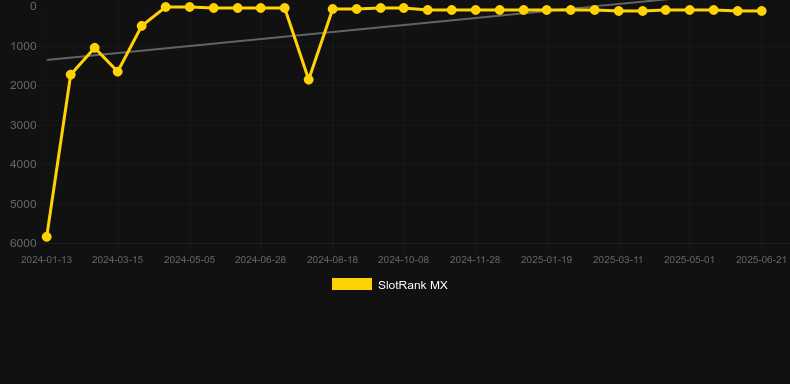Click the yellow SlotRank MX legend swatch

click(352, 284)
